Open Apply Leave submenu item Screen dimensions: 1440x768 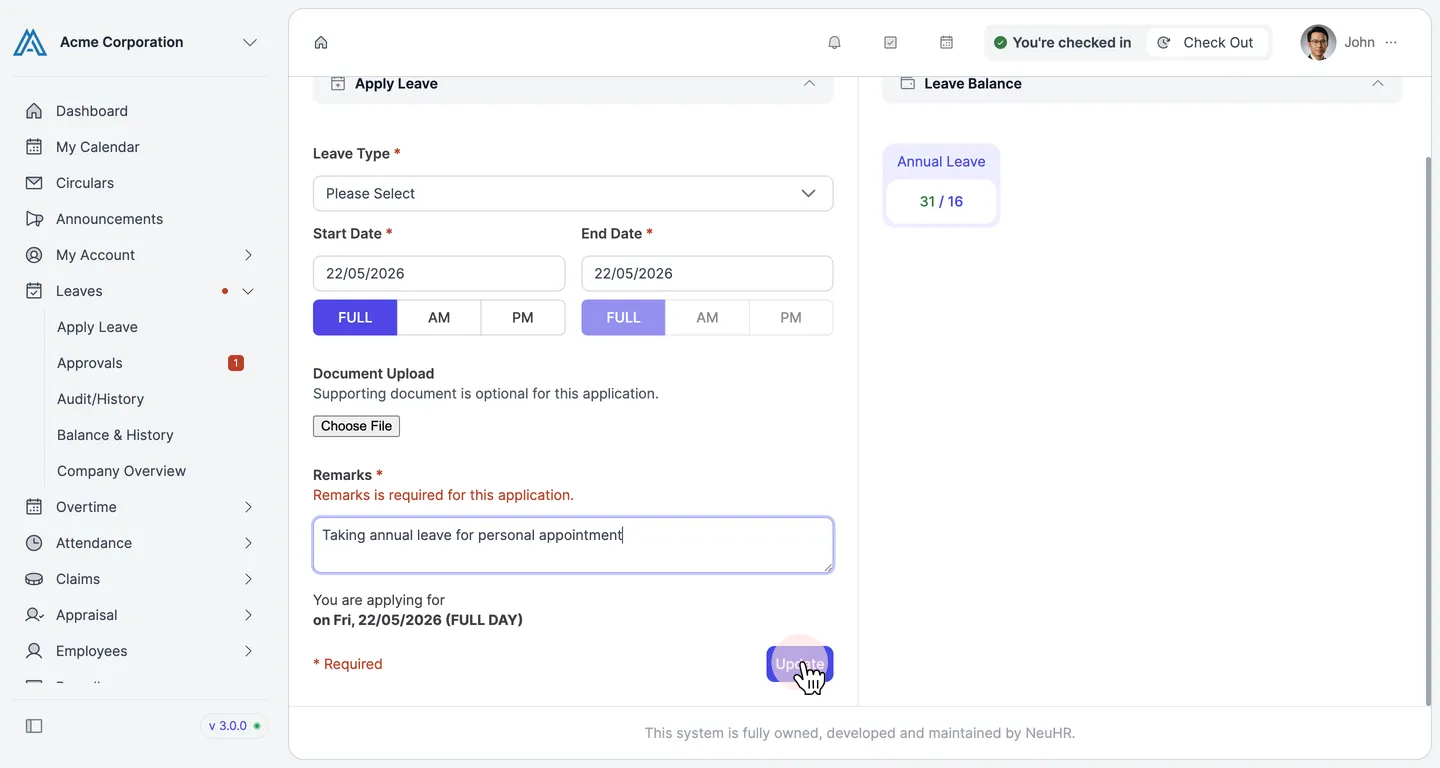point(97,327)
